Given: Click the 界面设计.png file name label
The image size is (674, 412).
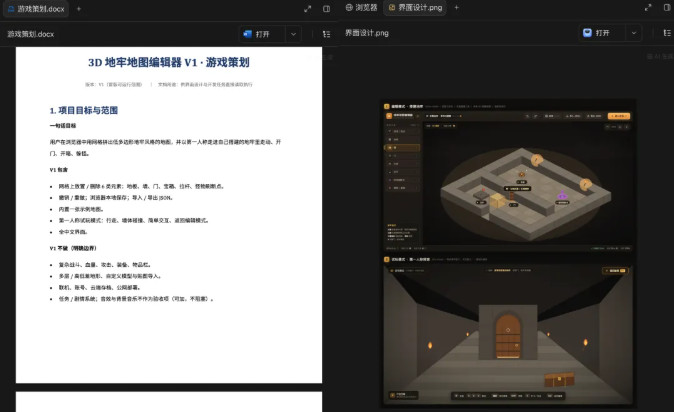Looking at the screenshot, I should (x=367, y=33).
